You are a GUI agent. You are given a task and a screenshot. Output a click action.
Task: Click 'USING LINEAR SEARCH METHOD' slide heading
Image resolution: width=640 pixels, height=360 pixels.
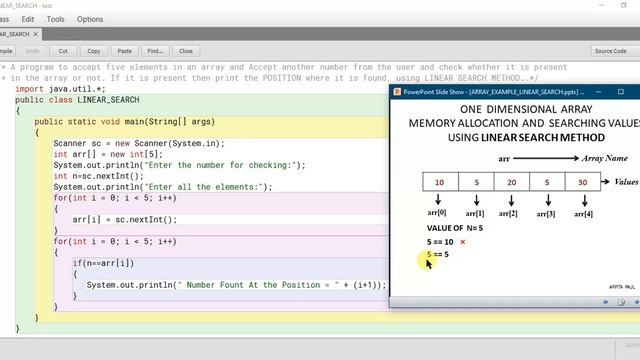(x=526, y=138)
